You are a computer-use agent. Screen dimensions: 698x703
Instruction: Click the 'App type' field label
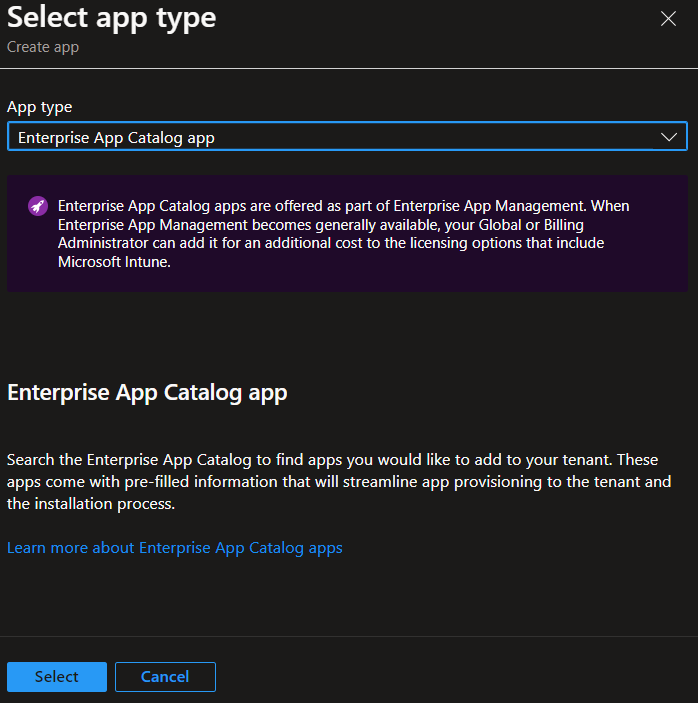coord(39,107)
